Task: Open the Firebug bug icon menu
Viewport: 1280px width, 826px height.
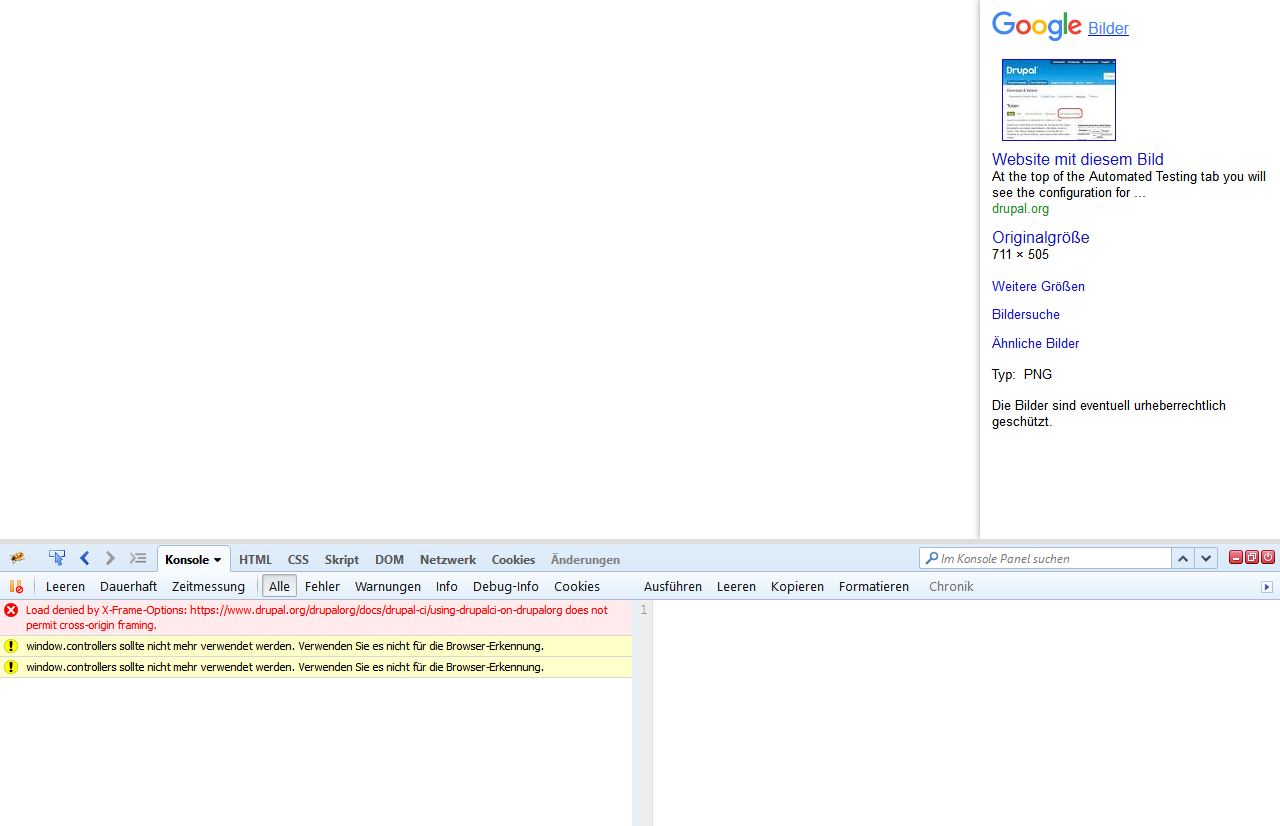Action: 17,558
